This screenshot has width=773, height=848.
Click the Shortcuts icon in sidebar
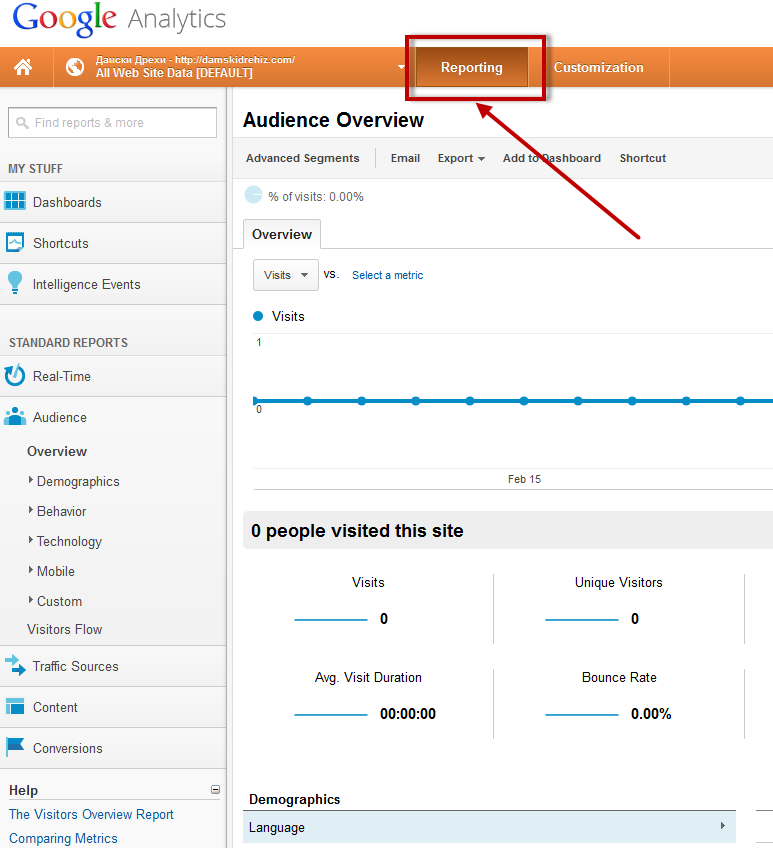(x=15, y=243)
